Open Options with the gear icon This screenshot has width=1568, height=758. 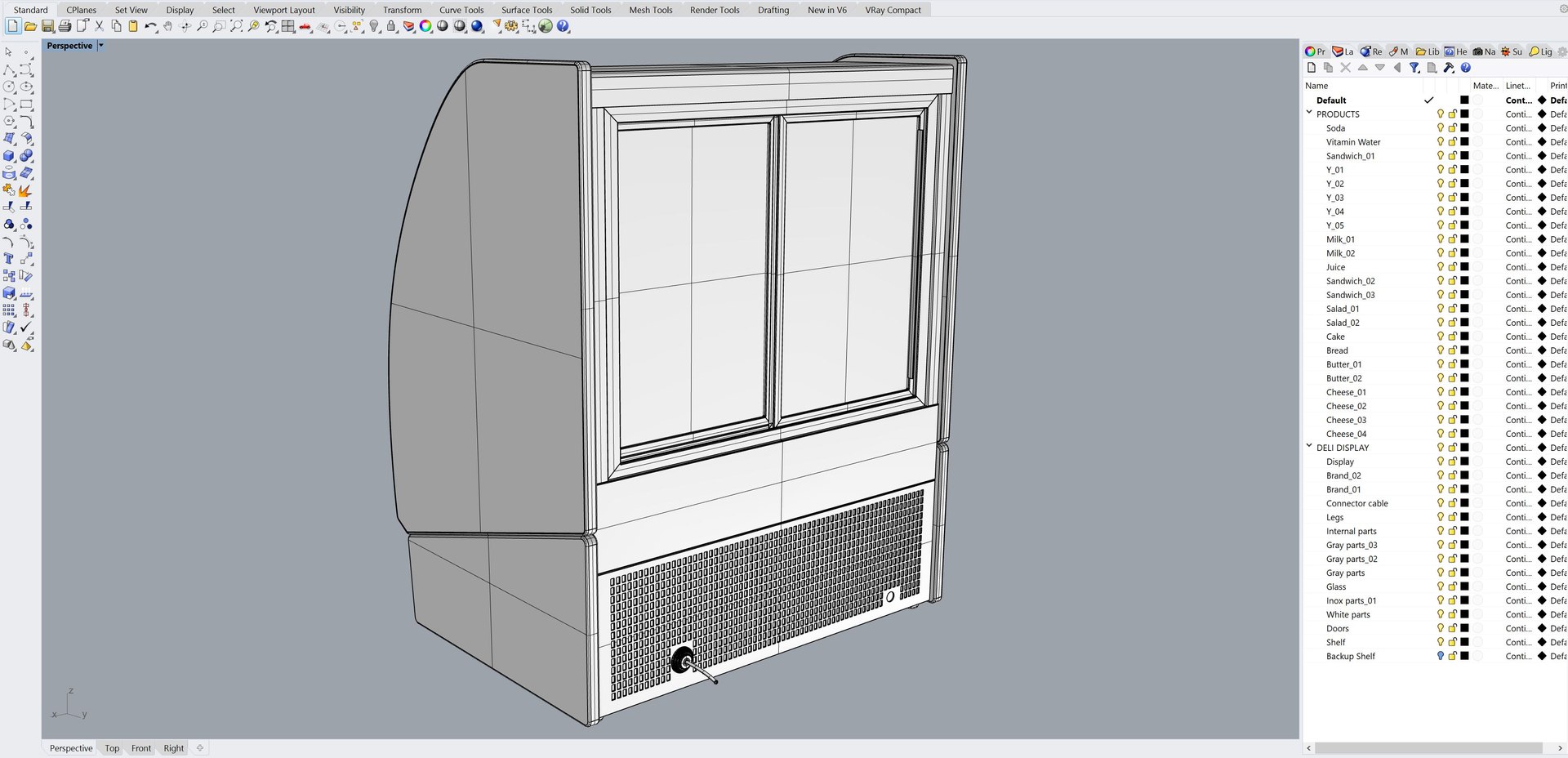click(511, 26)
